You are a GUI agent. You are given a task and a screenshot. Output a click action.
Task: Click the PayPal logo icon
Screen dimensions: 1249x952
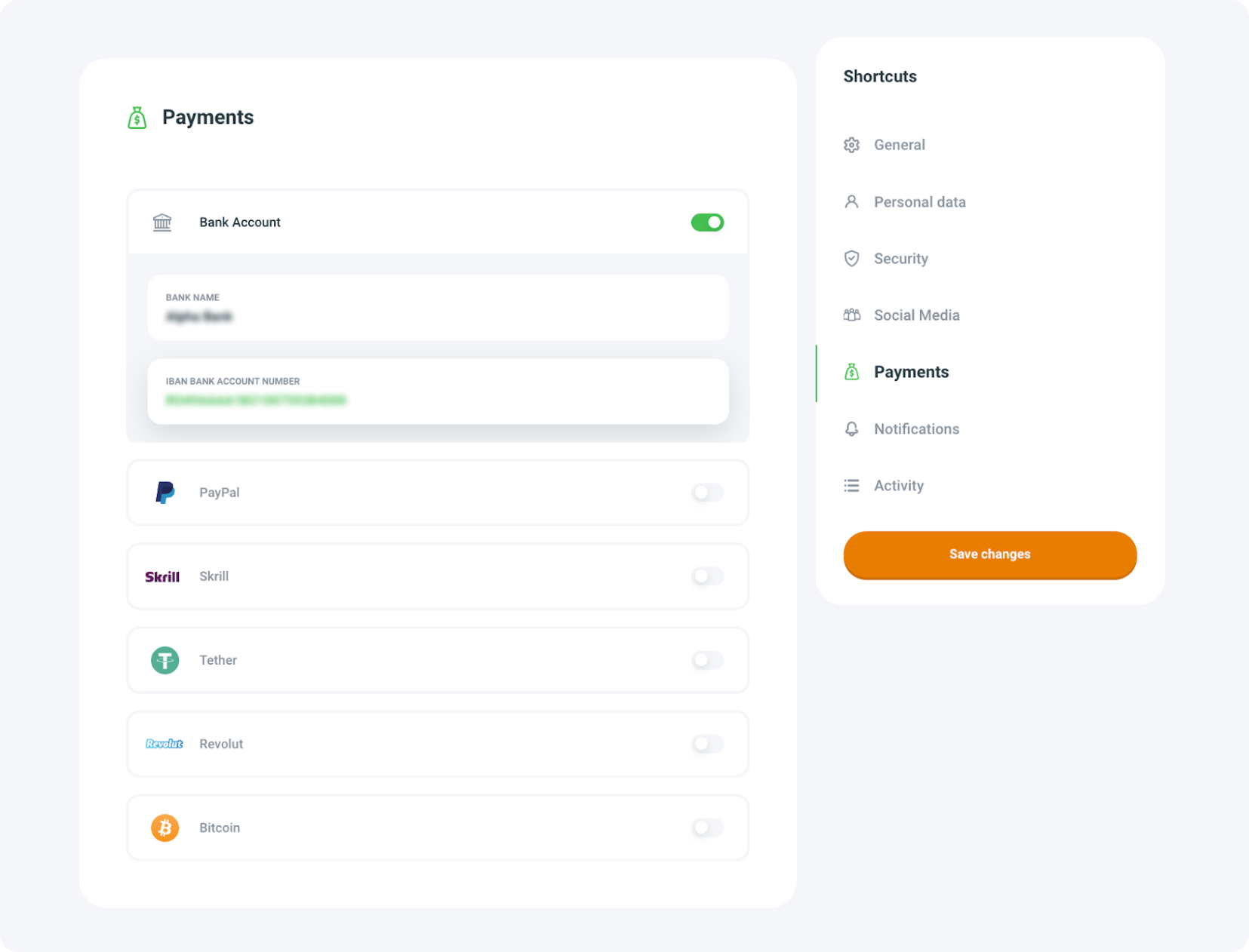click(165, 493)
